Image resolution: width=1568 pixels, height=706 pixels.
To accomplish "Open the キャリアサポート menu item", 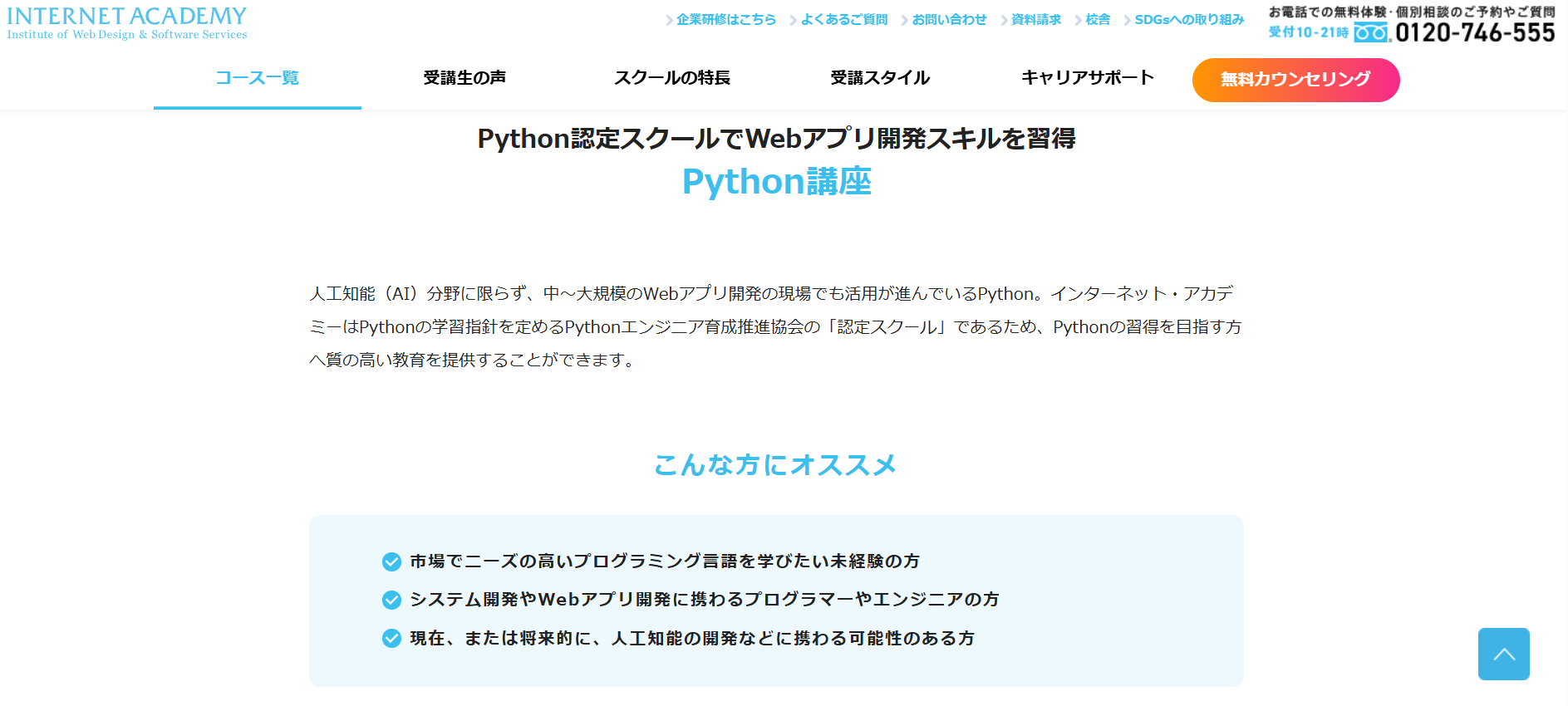I will tap(1088, 78).
